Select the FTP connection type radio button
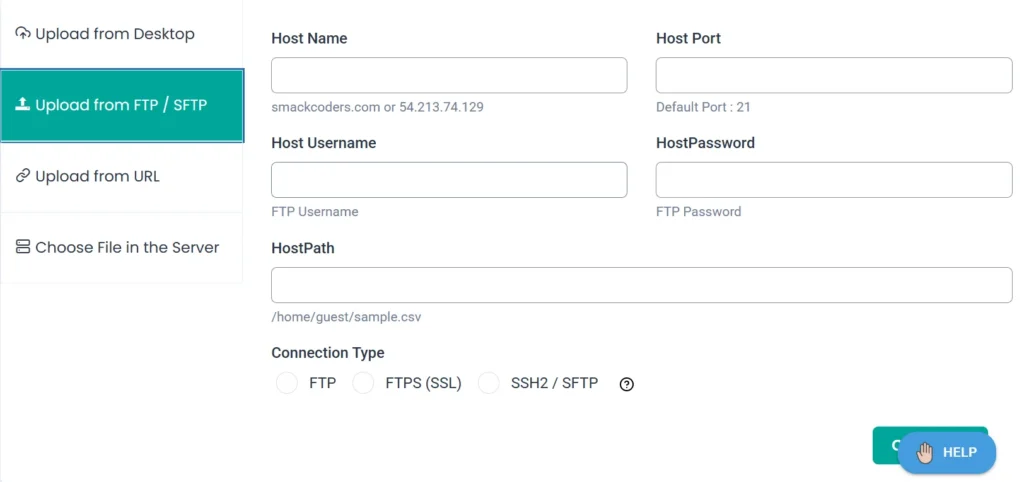The width and height of the screenshot is (1024, 482). [x=287, y=383]
